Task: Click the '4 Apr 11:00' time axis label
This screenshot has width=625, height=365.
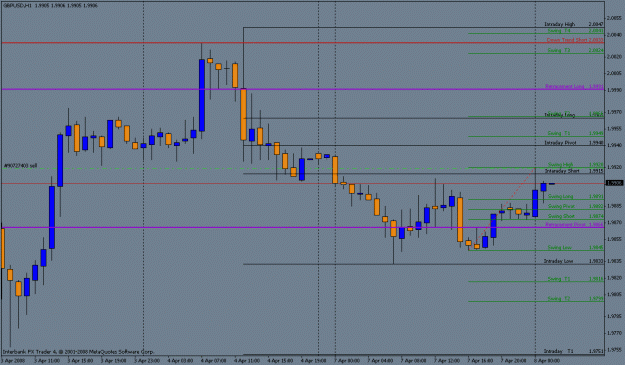Action: click(247, 361)
